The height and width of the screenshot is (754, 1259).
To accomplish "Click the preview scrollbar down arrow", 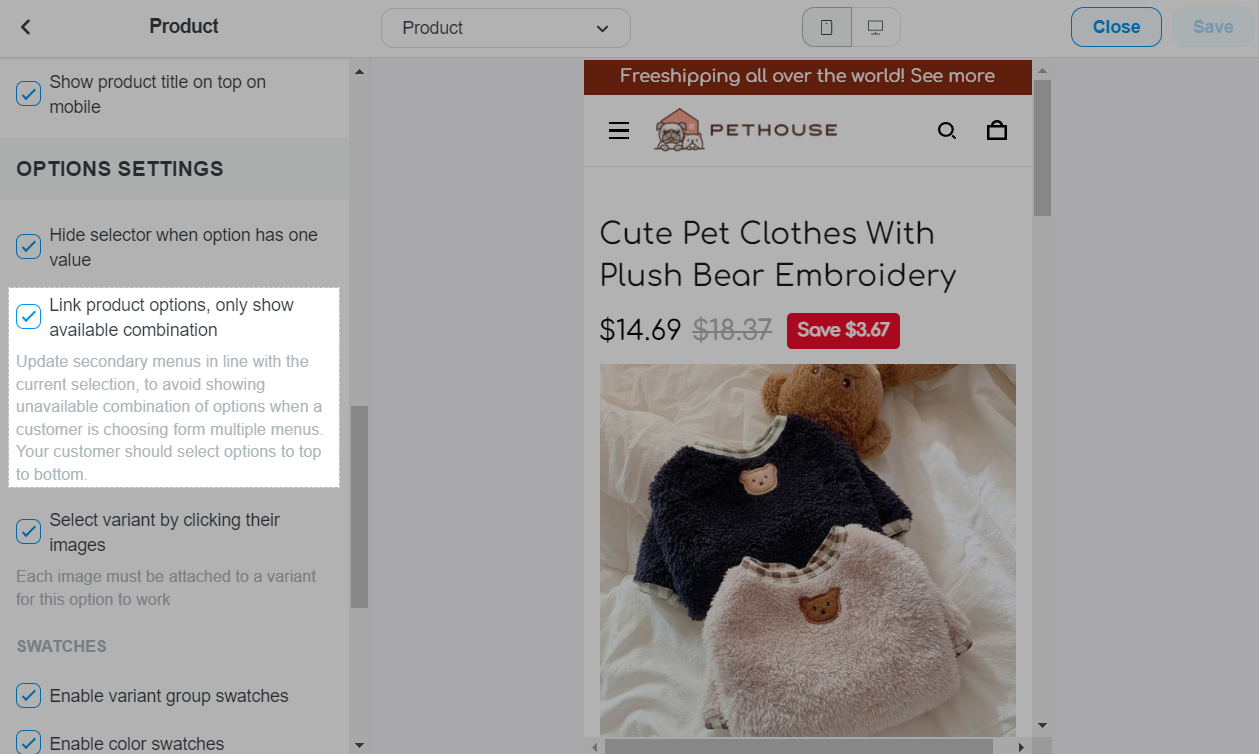I will (1042, 725).
